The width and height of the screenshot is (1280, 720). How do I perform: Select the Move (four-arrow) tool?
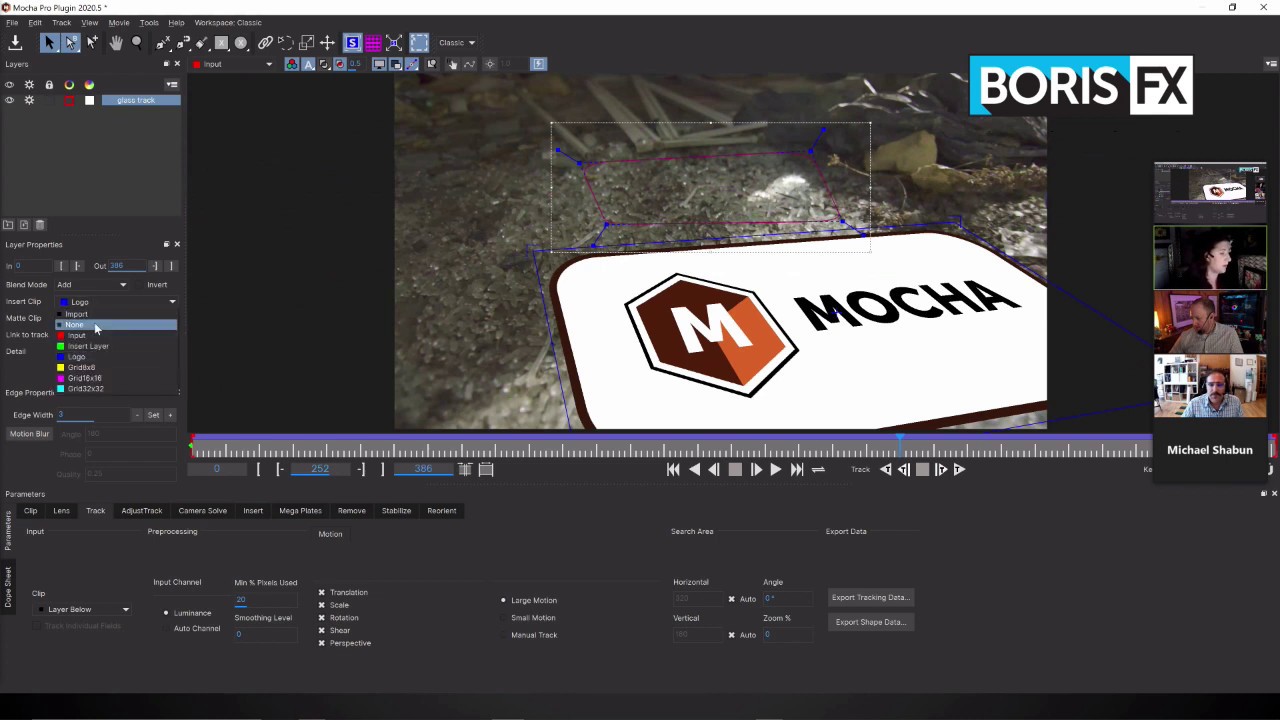(x=327, y=42)
